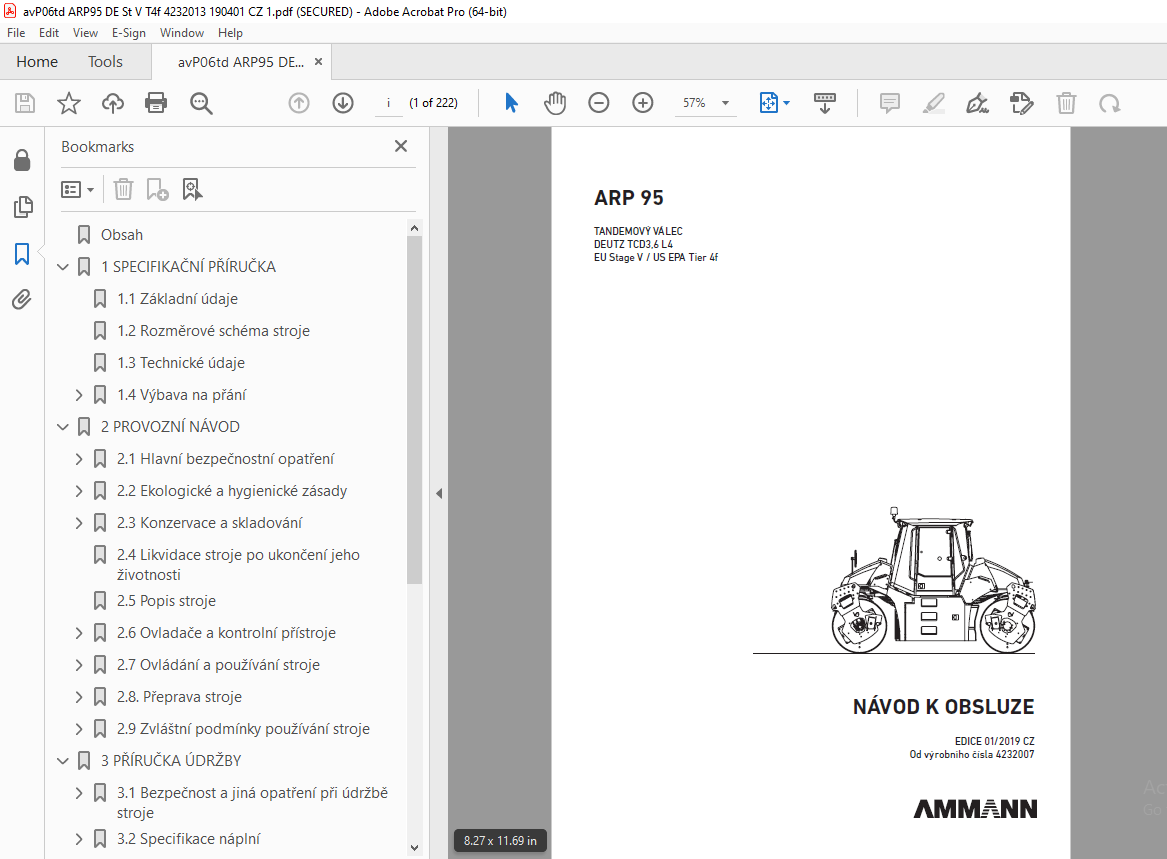The height and width of the screenshot is (859, 1167).
Task: Open Find text search tool
Action: pyautogui.click(x=201, y=103)
